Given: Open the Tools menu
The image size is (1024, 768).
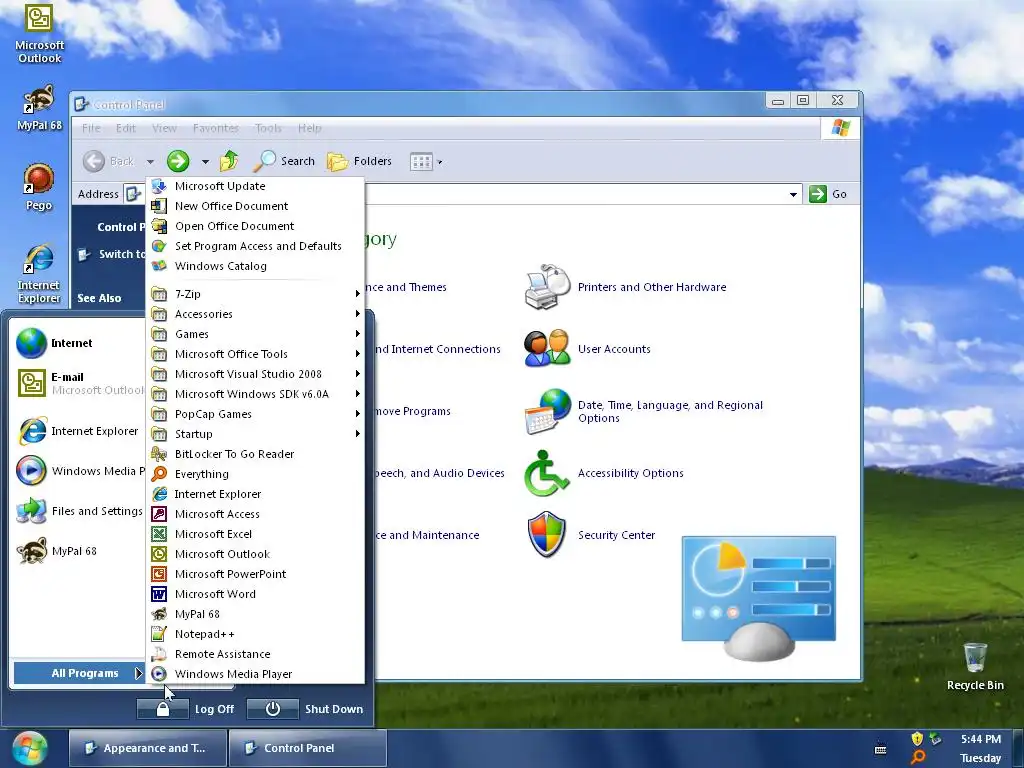Looking at the screenshot, I should pyautogui.click(x=268, y=129).
